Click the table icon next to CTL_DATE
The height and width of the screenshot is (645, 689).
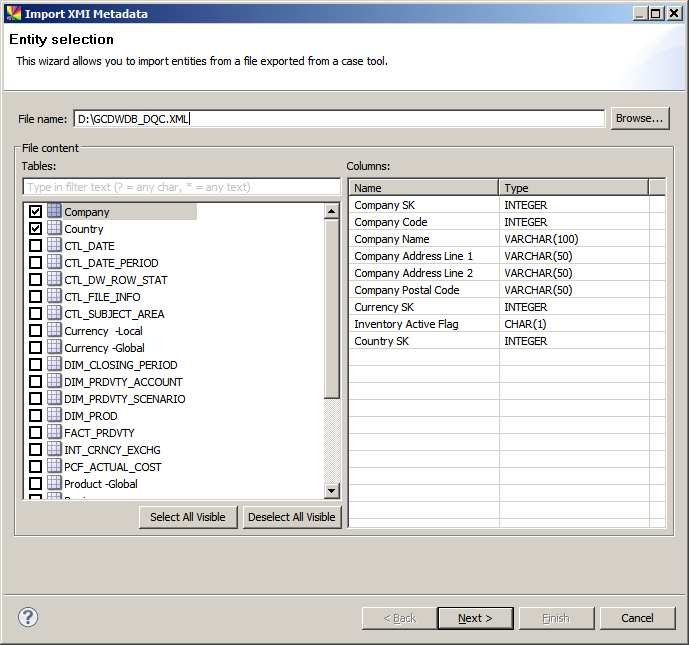(x=54, y=245)
